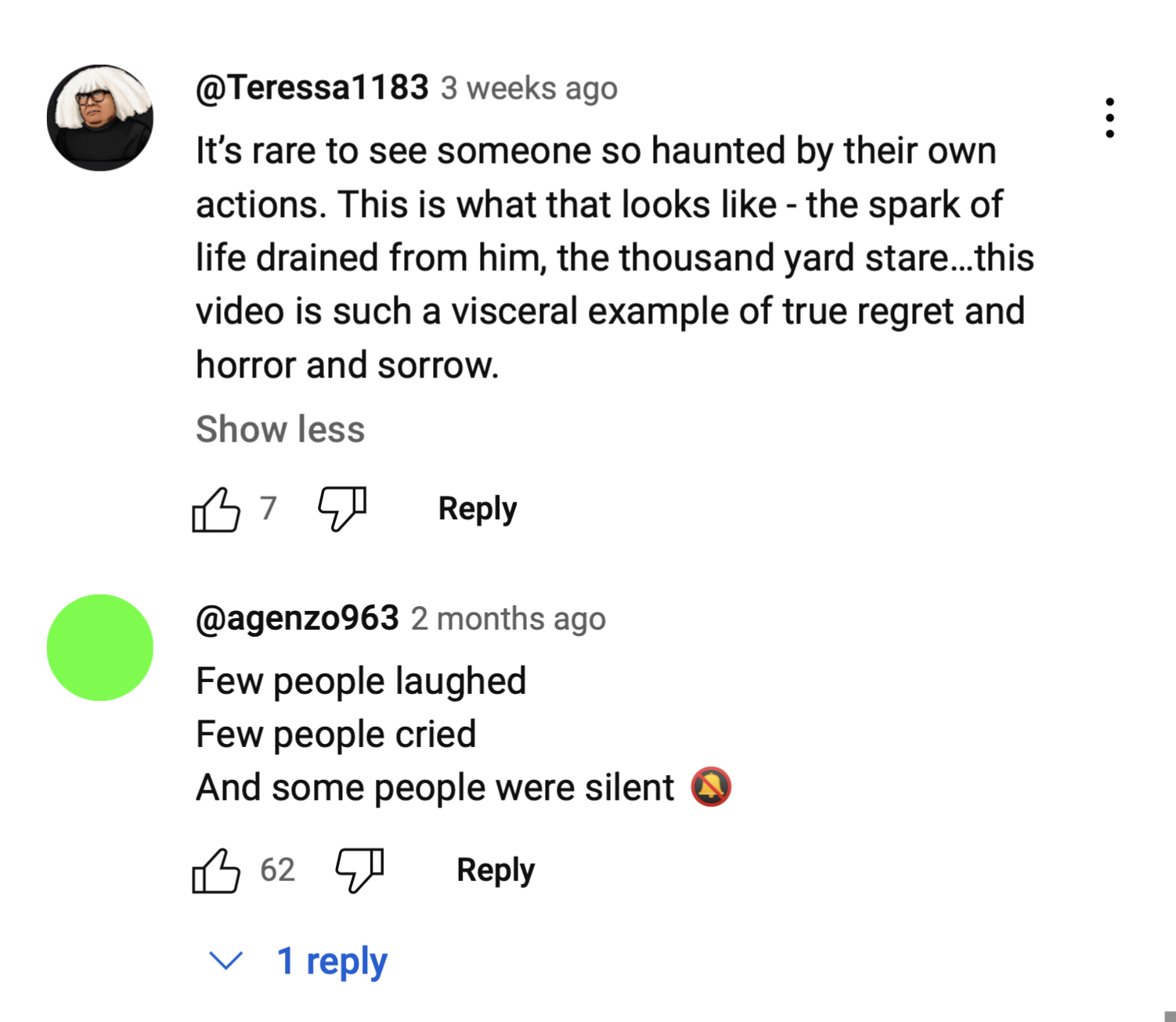Click the like count 62
This screenshot has height=1022, width=1176.
click(277, 870)
